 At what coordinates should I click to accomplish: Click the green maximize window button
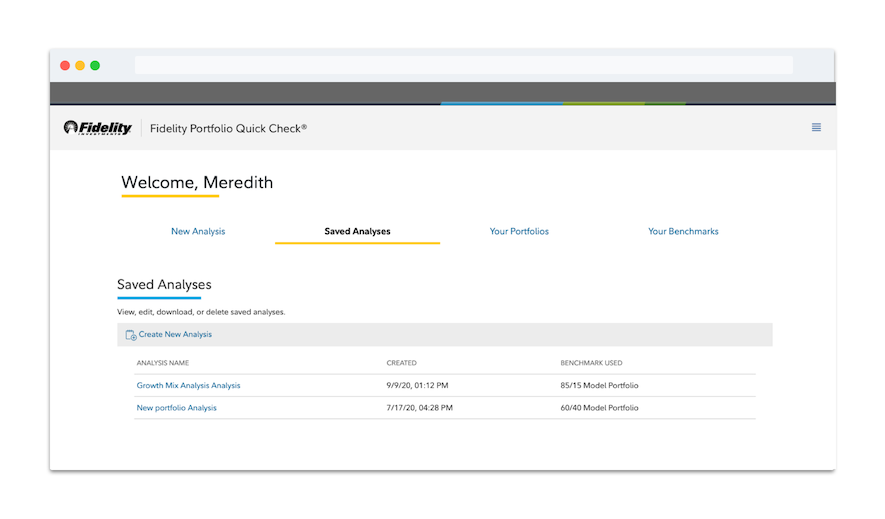95,65
